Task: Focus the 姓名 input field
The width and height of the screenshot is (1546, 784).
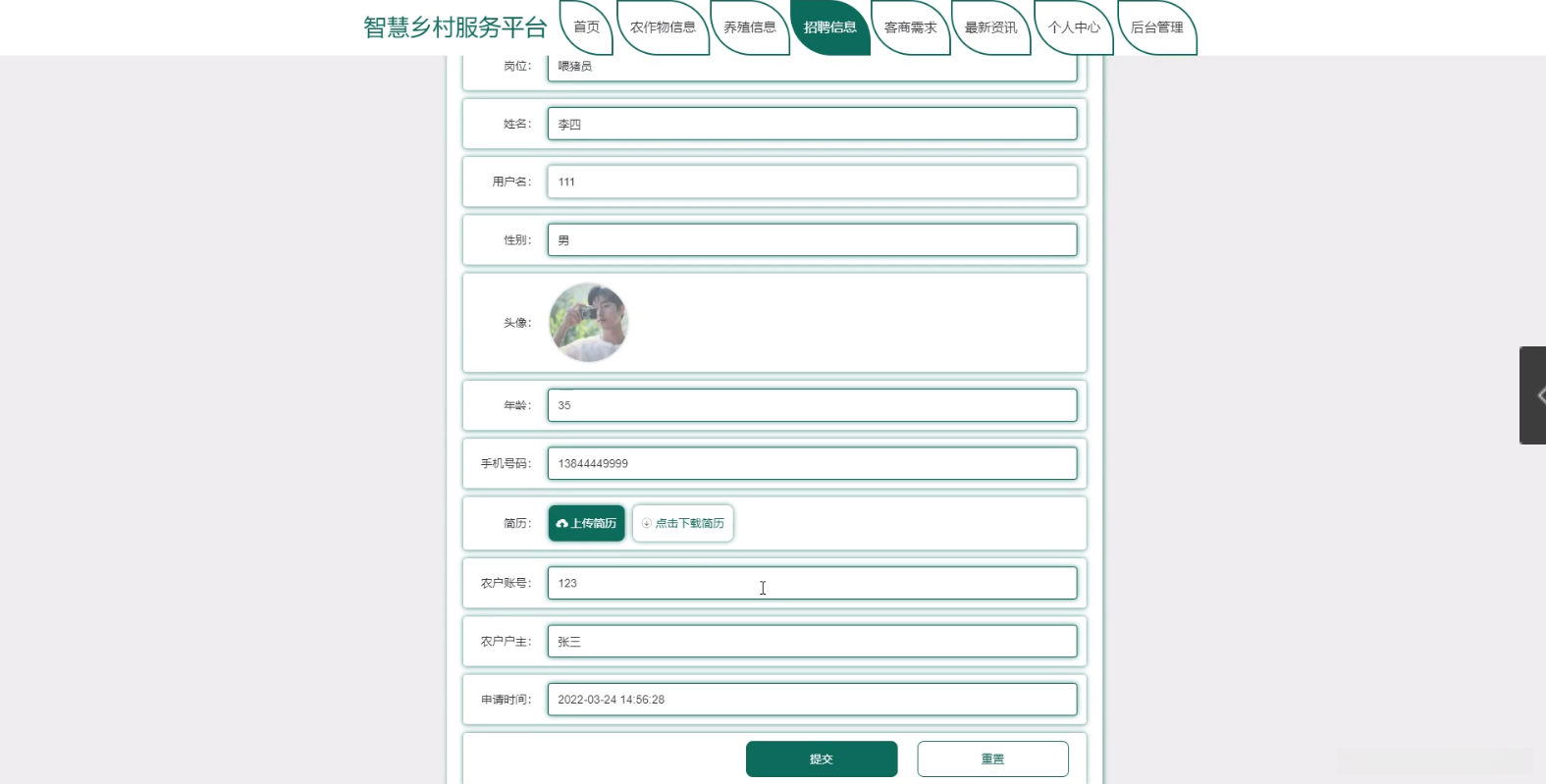Action: pyautogui.click(x=812, y=124)
